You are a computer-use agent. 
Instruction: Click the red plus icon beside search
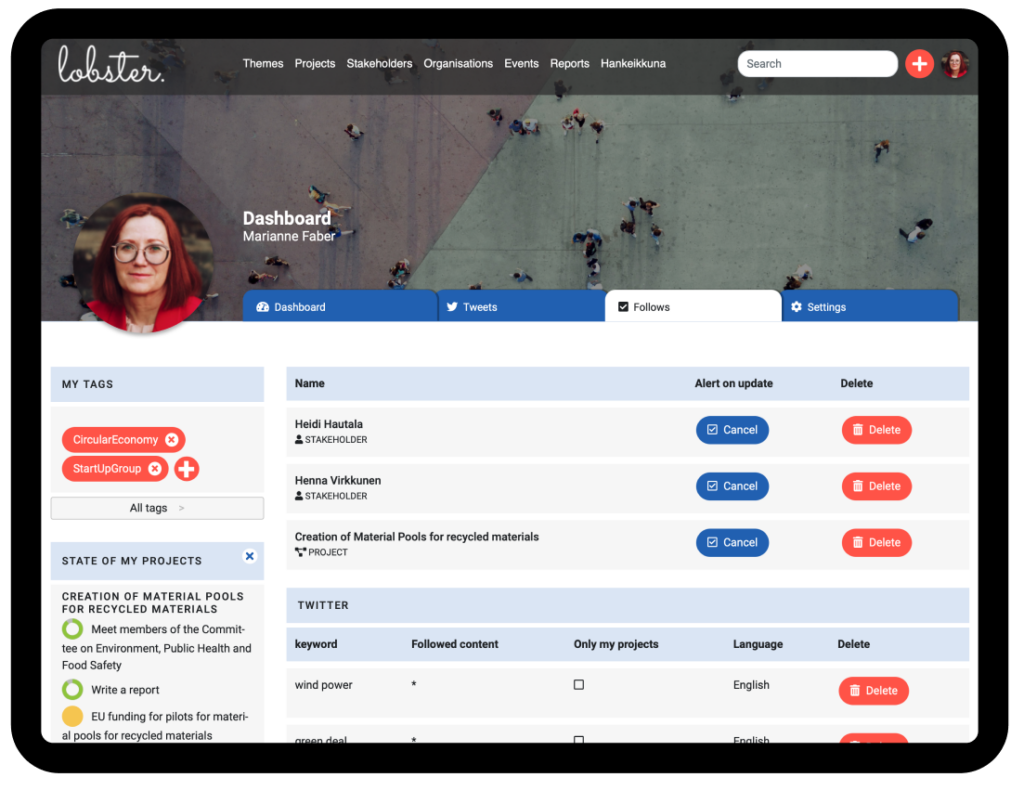(x=919, y=64)
